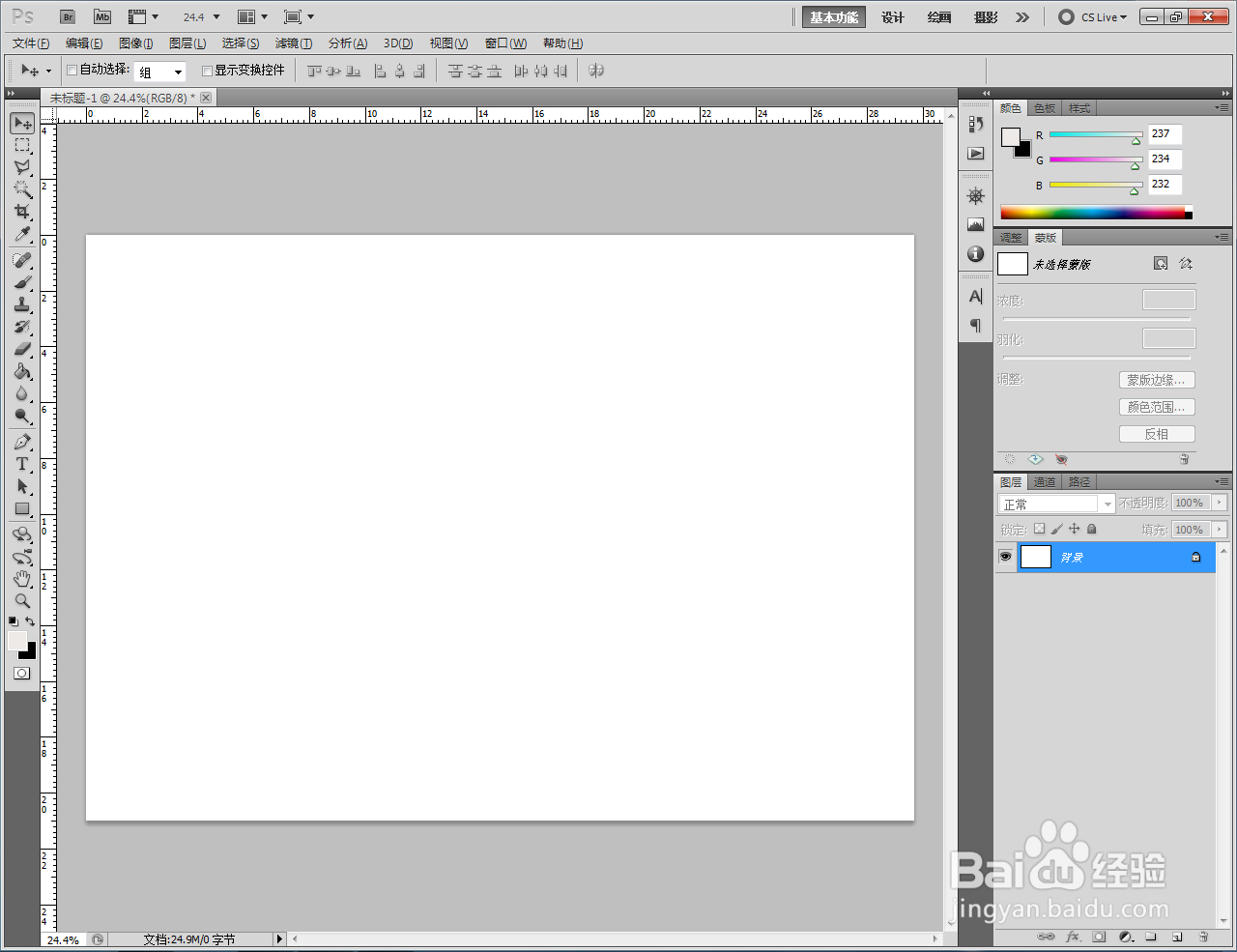Enable 显示变换控件 checkbox
Screen dimensions: 1237x952
click(x=207, y=71)
